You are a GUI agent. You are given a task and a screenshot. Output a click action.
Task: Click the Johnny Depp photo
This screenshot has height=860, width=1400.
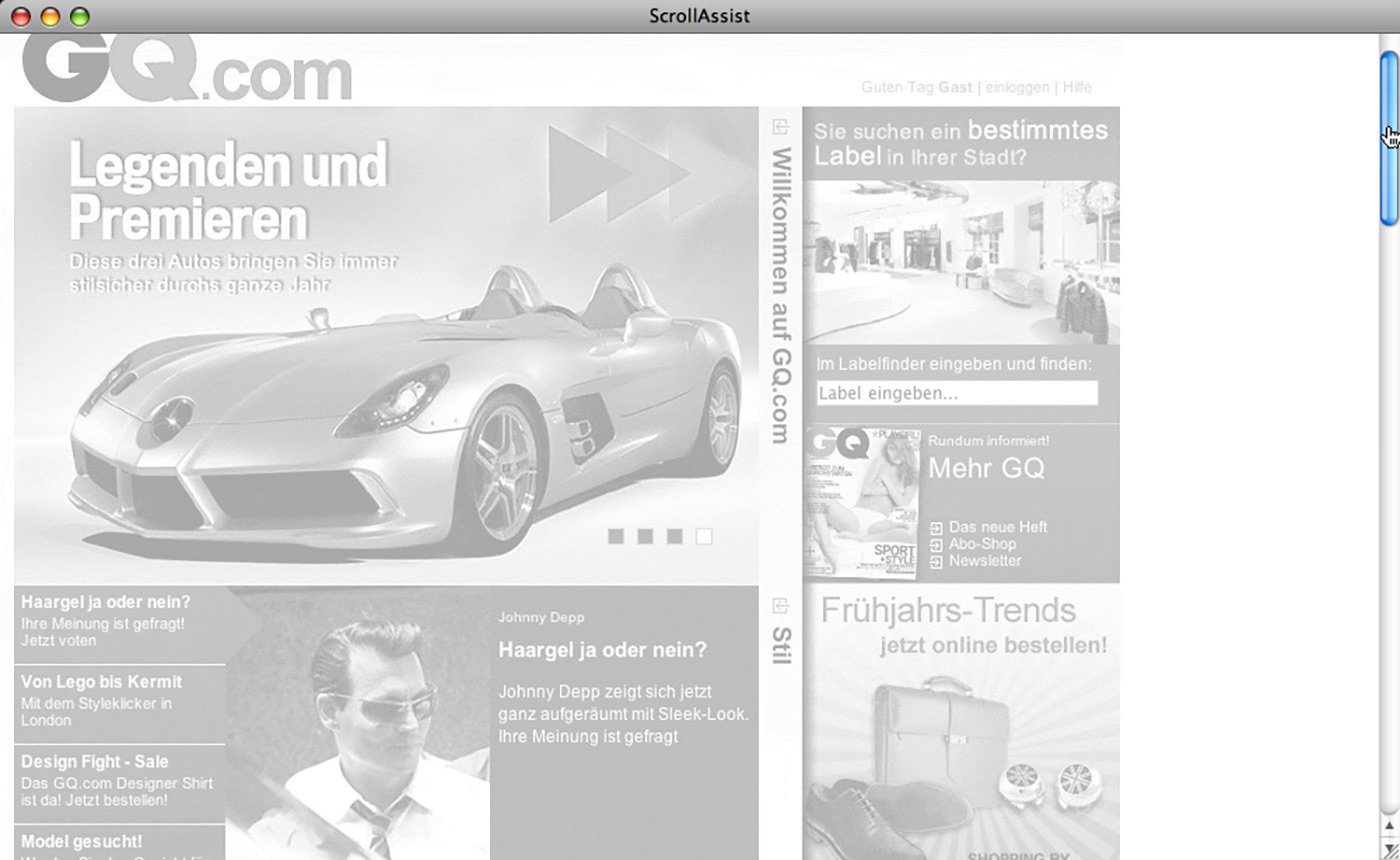[x=358, y=723]
